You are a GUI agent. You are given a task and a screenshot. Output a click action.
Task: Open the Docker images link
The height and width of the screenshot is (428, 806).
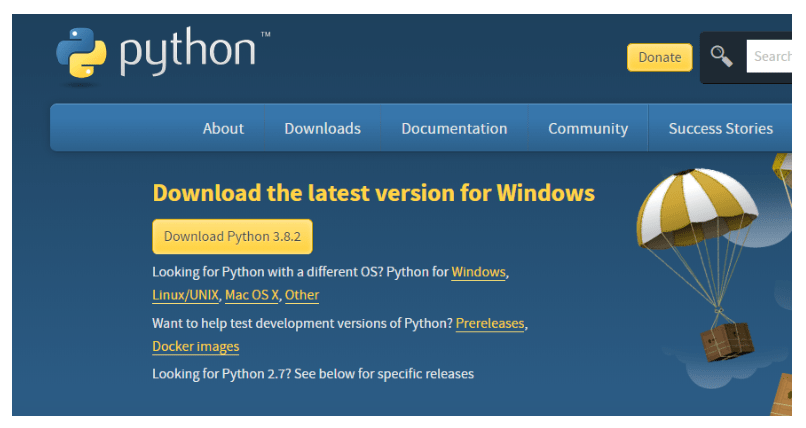click(196, 346)
